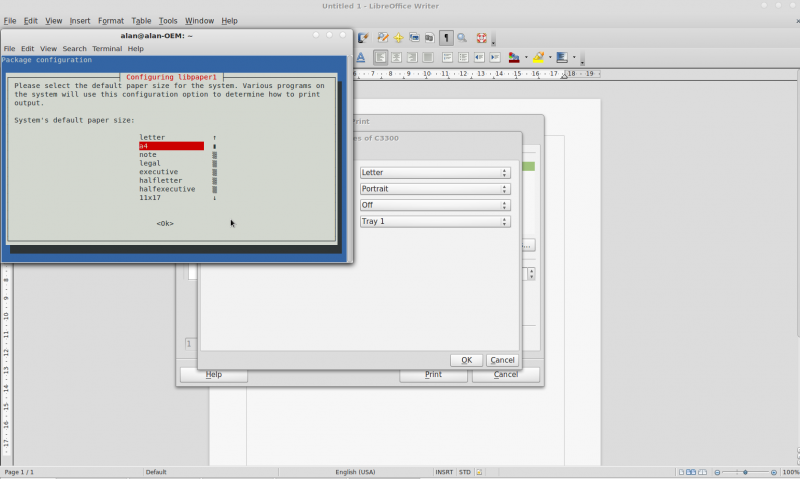Viewport: 800px width, 479px height.
Task: Open the Font Color dropdown arrow
Action: (x=526, y=58)
